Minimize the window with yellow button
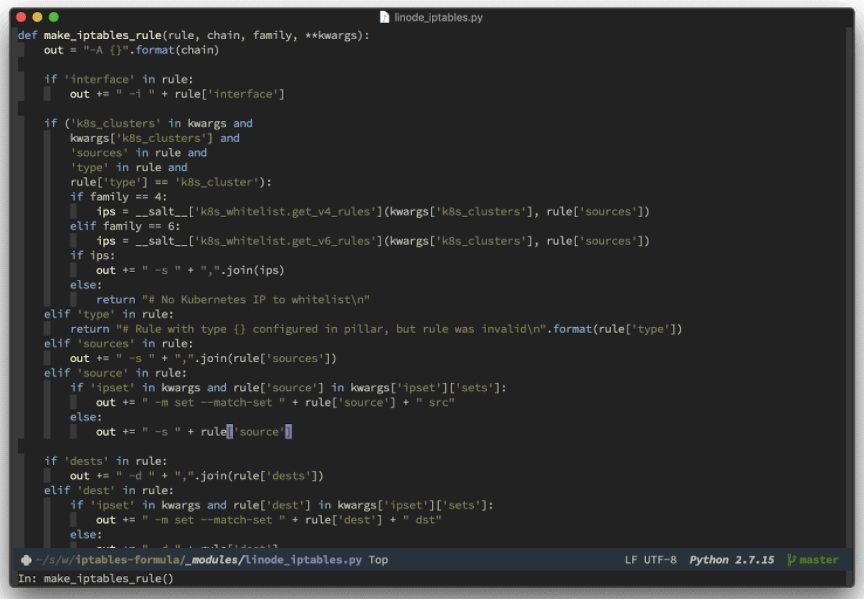Viewport: 864px width, 599px height. click(x=38, y=17)
